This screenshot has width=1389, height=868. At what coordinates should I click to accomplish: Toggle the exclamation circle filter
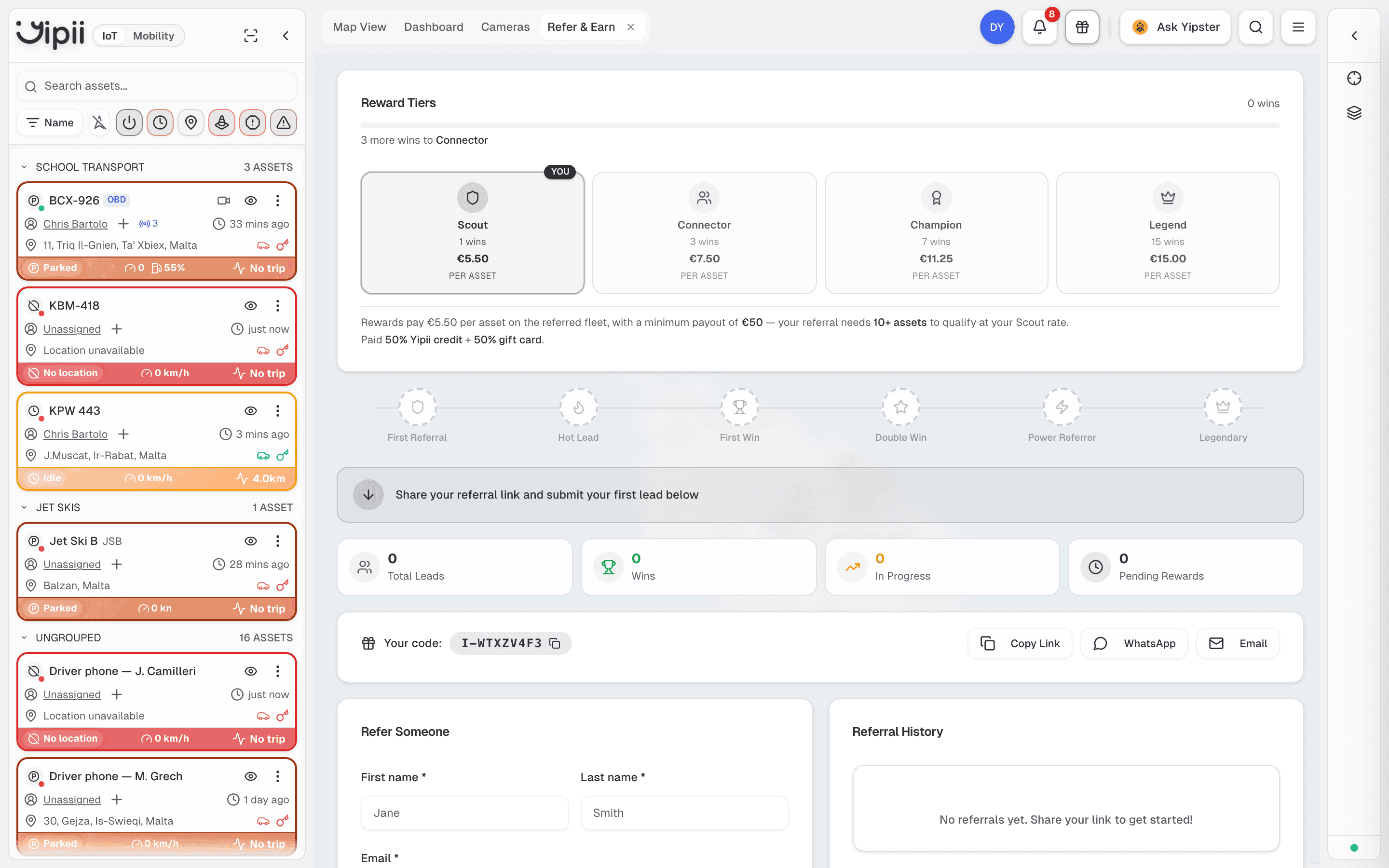click(253, 122)
